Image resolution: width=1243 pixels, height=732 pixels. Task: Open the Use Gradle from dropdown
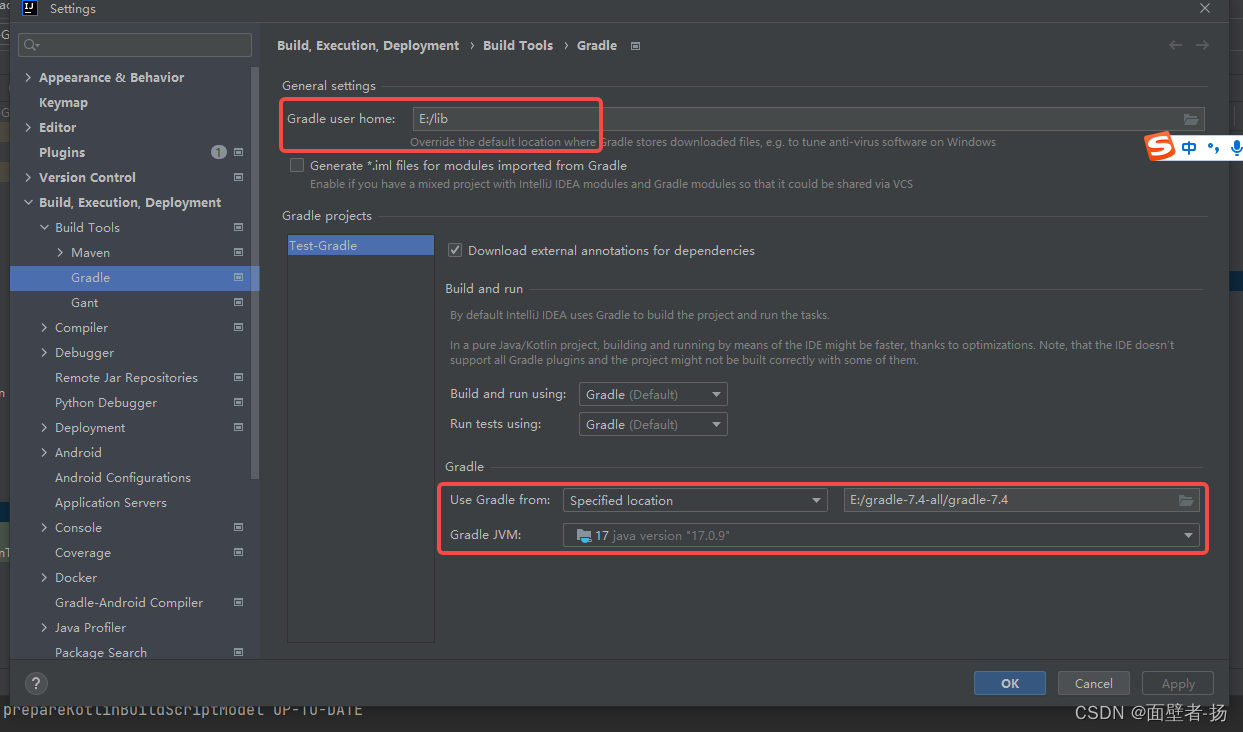click(x=695, y=500)
